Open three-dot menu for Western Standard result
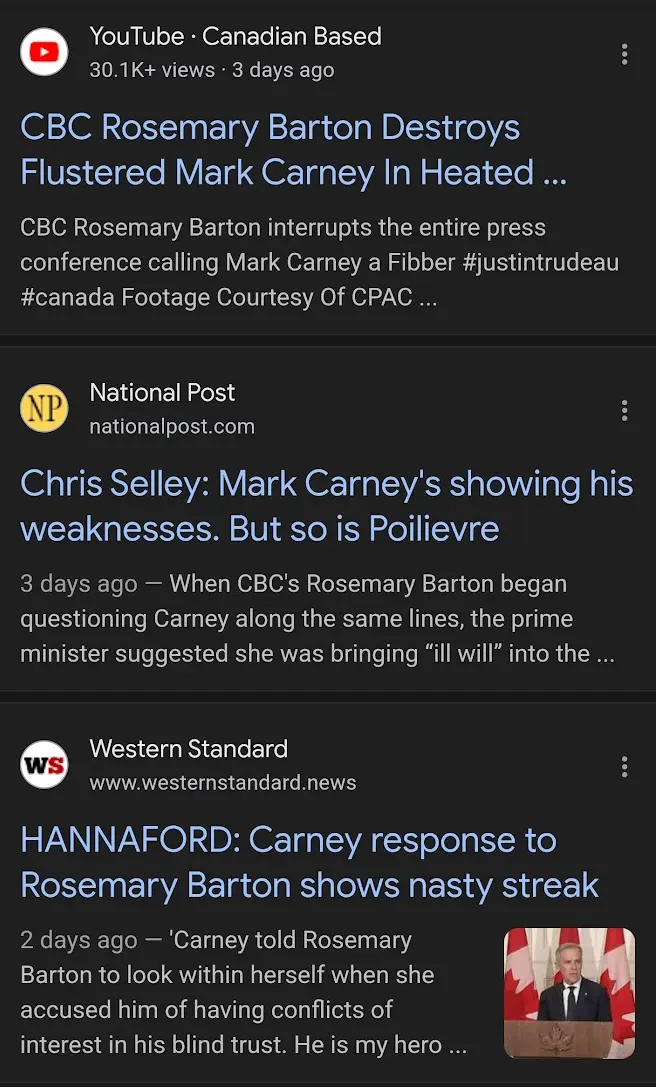The width and height of the screenshot is (656, 1087). tap(625, 767)
